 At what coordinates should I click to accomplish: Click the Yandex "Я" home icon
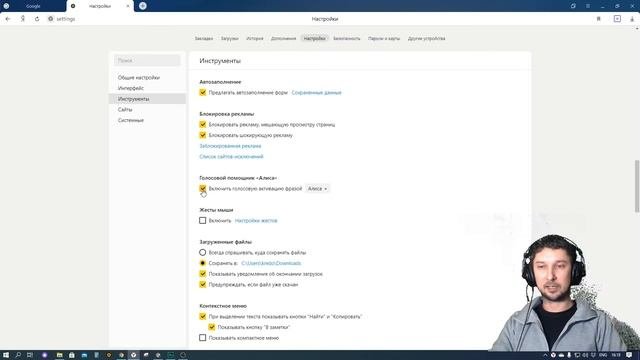(23, 19)
